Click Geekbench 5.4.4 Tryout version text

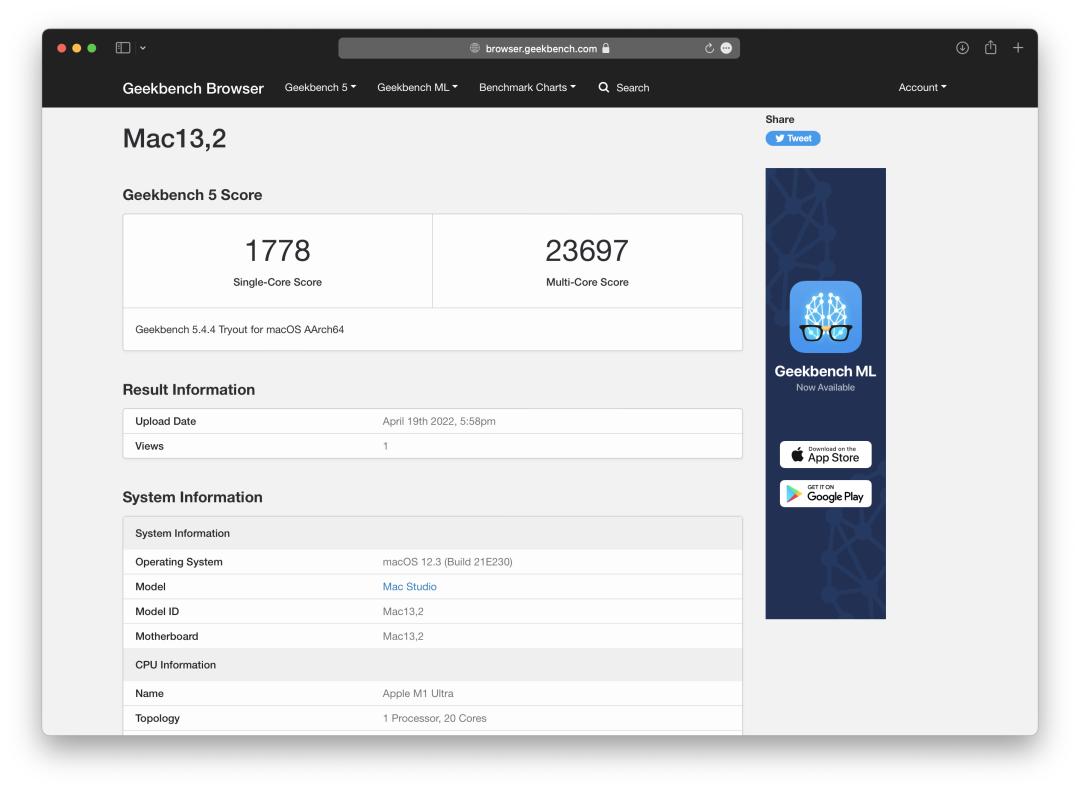[240, 329]
